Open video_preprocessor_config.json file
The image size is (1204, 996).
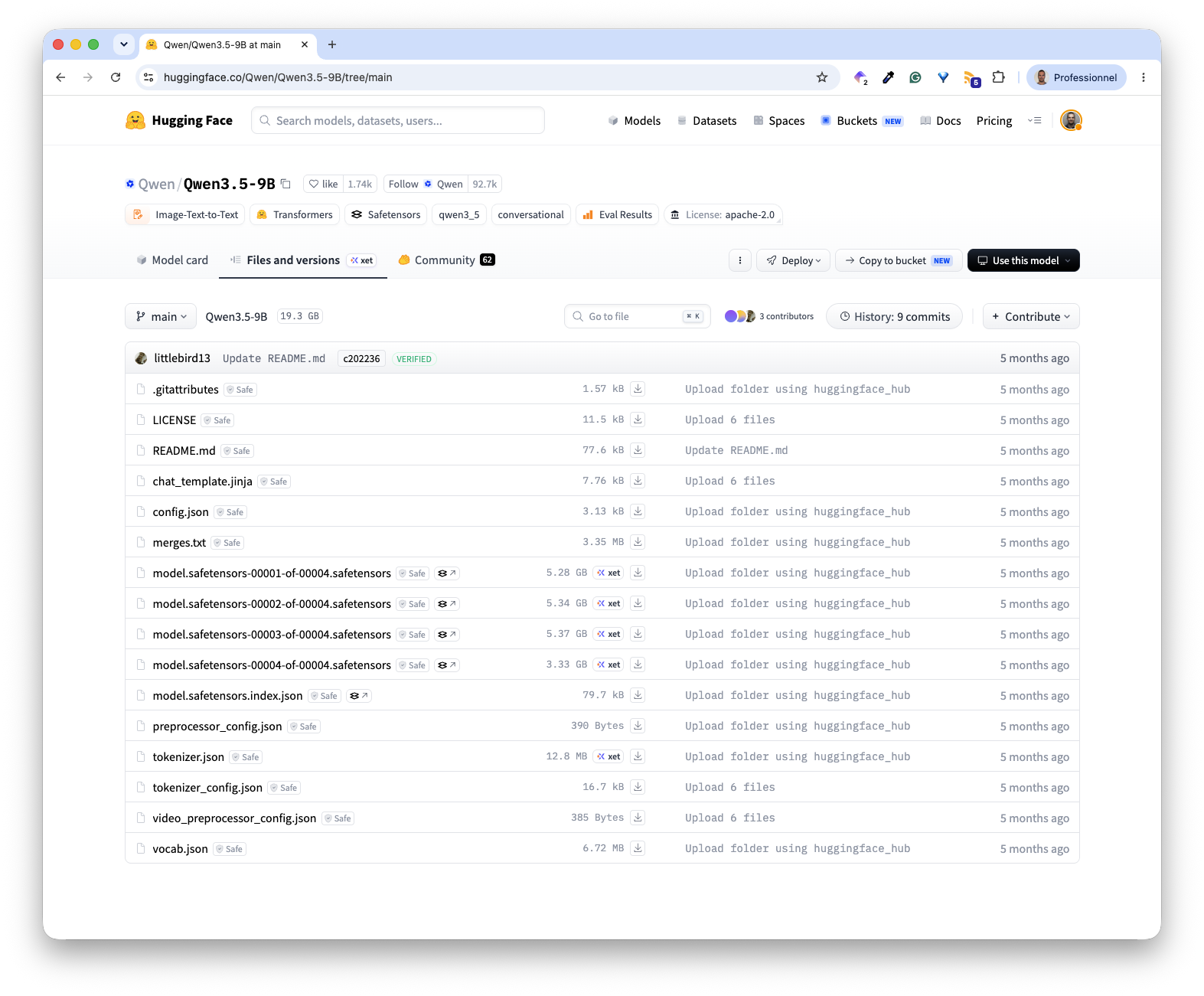234,818
